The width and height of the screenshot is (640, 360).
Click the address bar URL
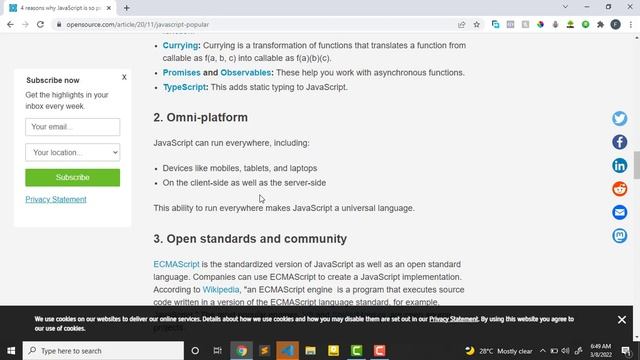click(x=138, y=24)
